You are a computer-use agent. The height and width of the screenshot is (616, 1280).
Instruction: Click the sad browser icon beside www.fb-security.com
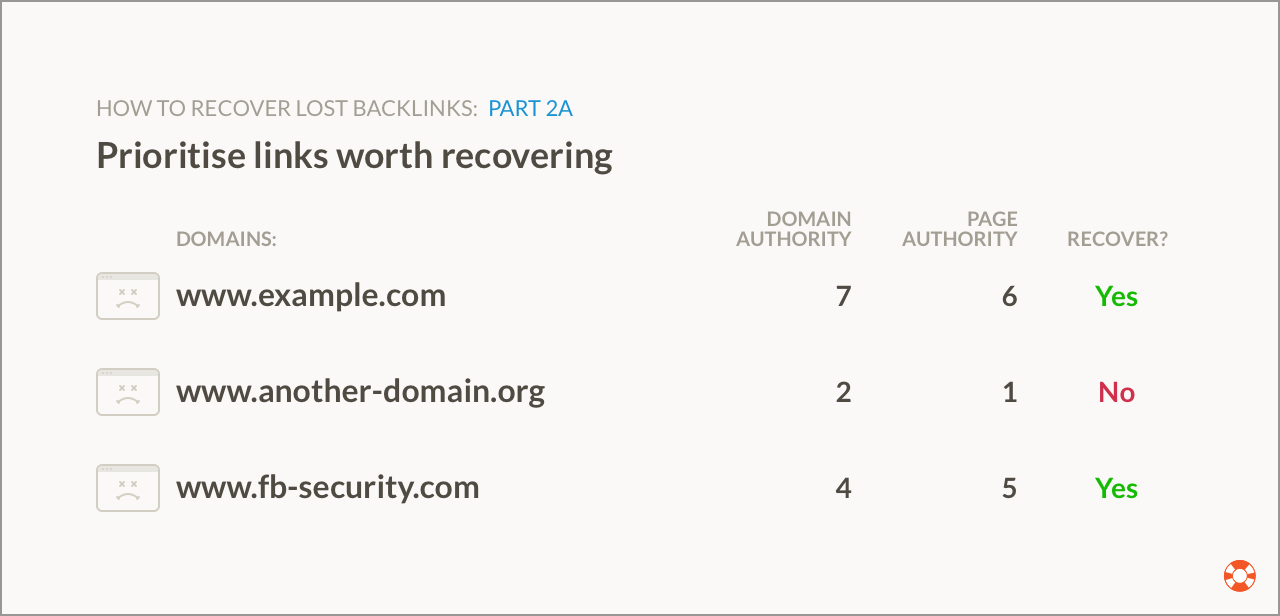click(x=128, y=488)
